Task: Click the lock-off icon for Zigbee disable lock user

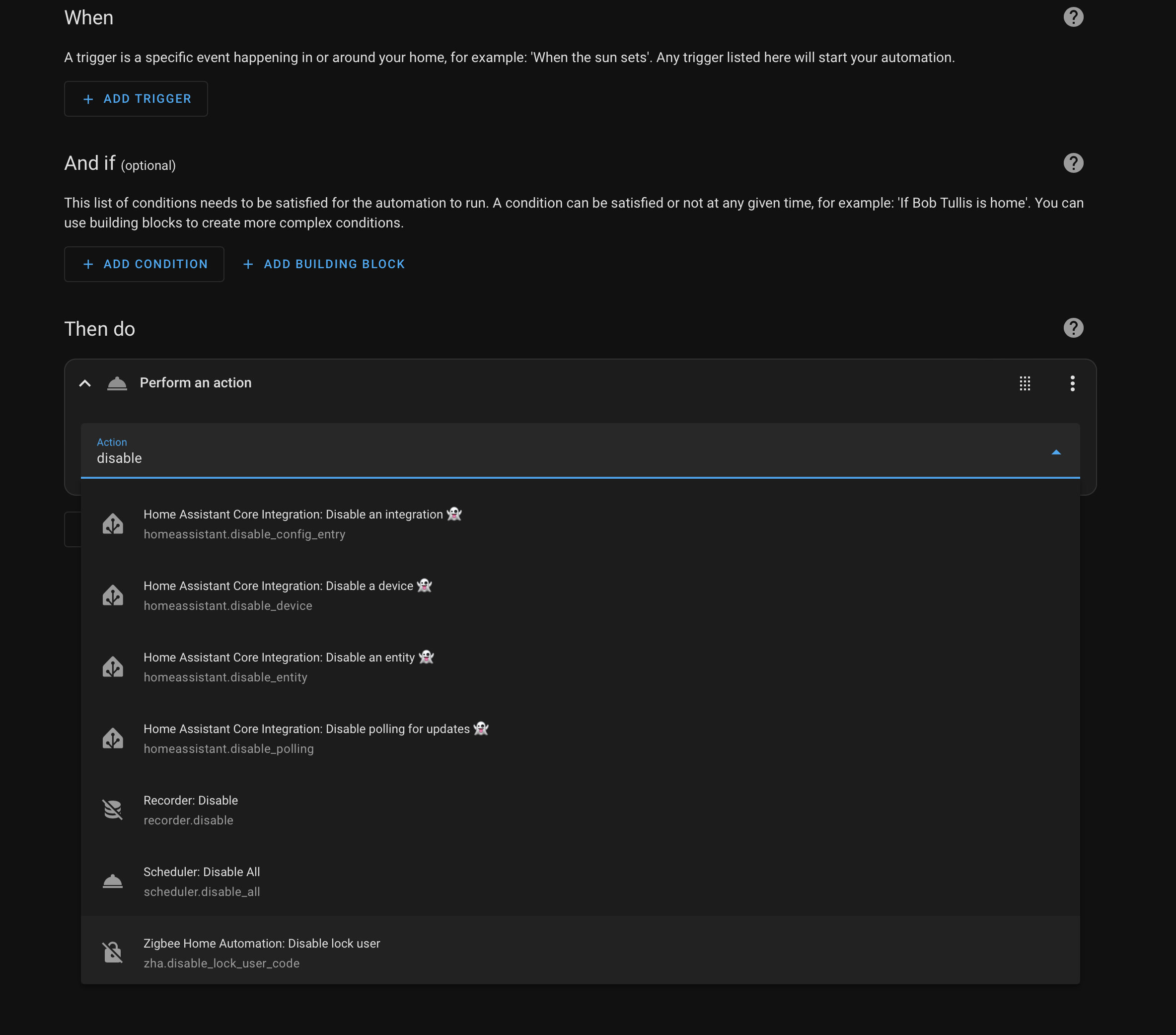Action: [113, 952]
